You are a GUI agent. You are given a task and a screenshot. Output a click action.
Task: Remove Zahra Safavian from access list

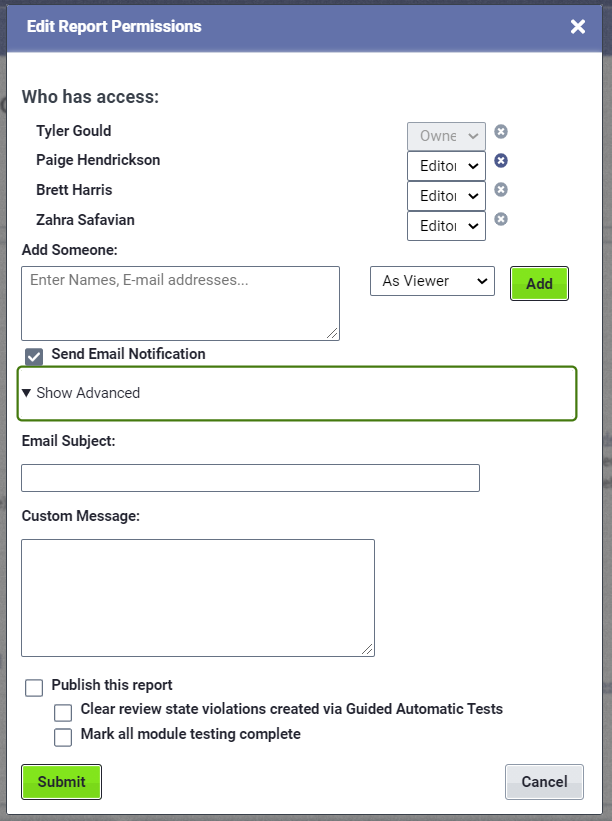coord(500,220)
